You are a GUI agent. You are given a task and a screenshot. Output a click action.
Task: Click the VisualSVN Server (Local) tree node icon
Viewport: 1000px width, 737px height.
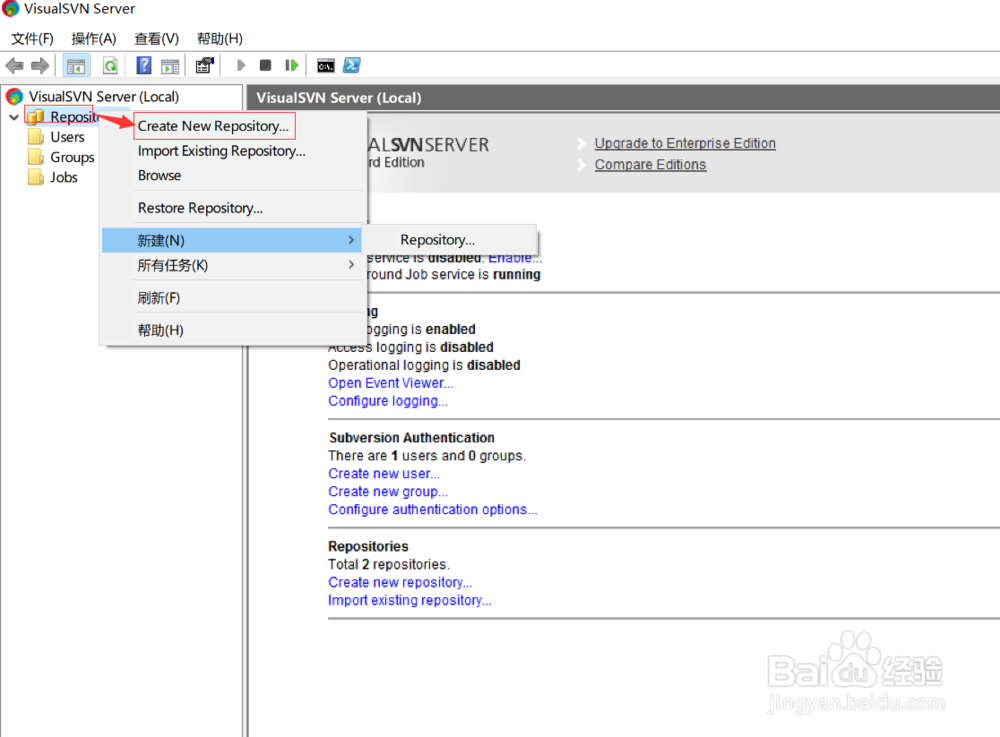click(x=14, y=97)
